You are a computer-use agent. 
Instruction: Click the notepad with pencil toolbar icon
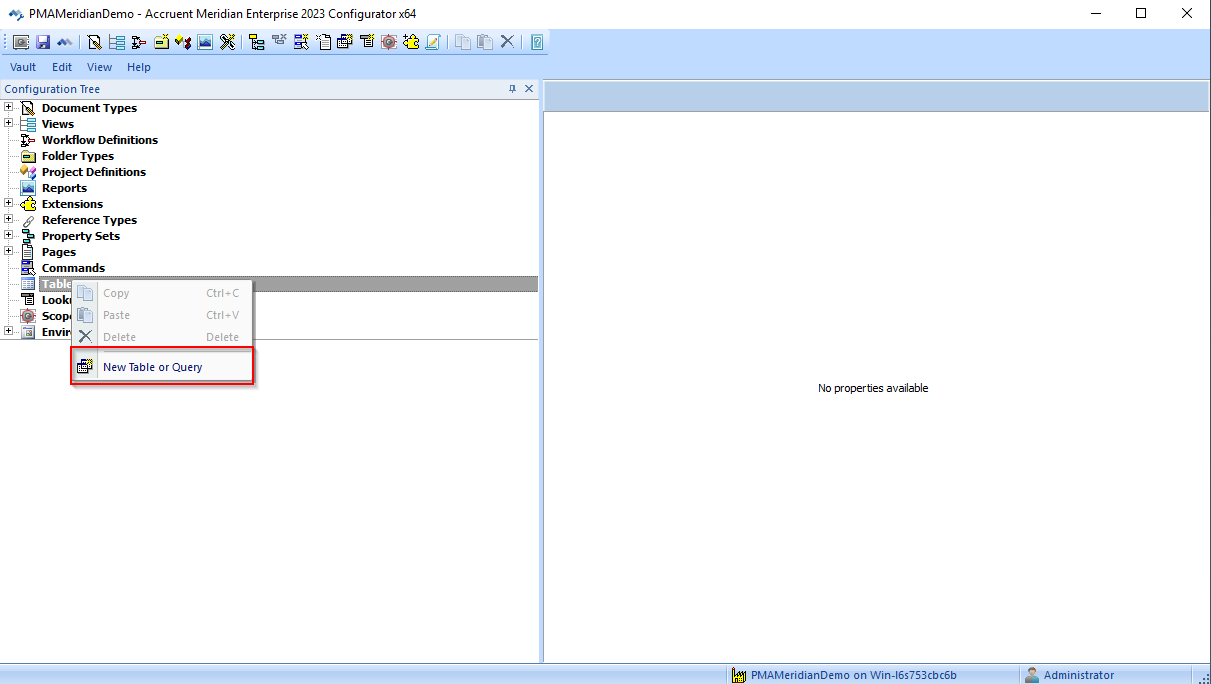click(x=433, y=42)
